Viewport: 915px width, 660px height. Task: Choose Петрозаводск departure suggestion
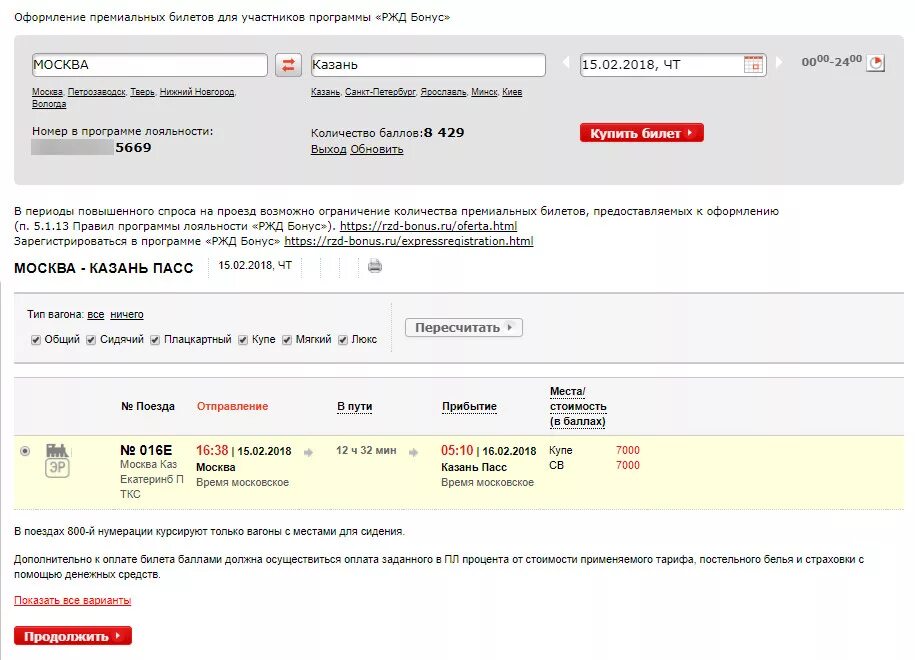96,92
